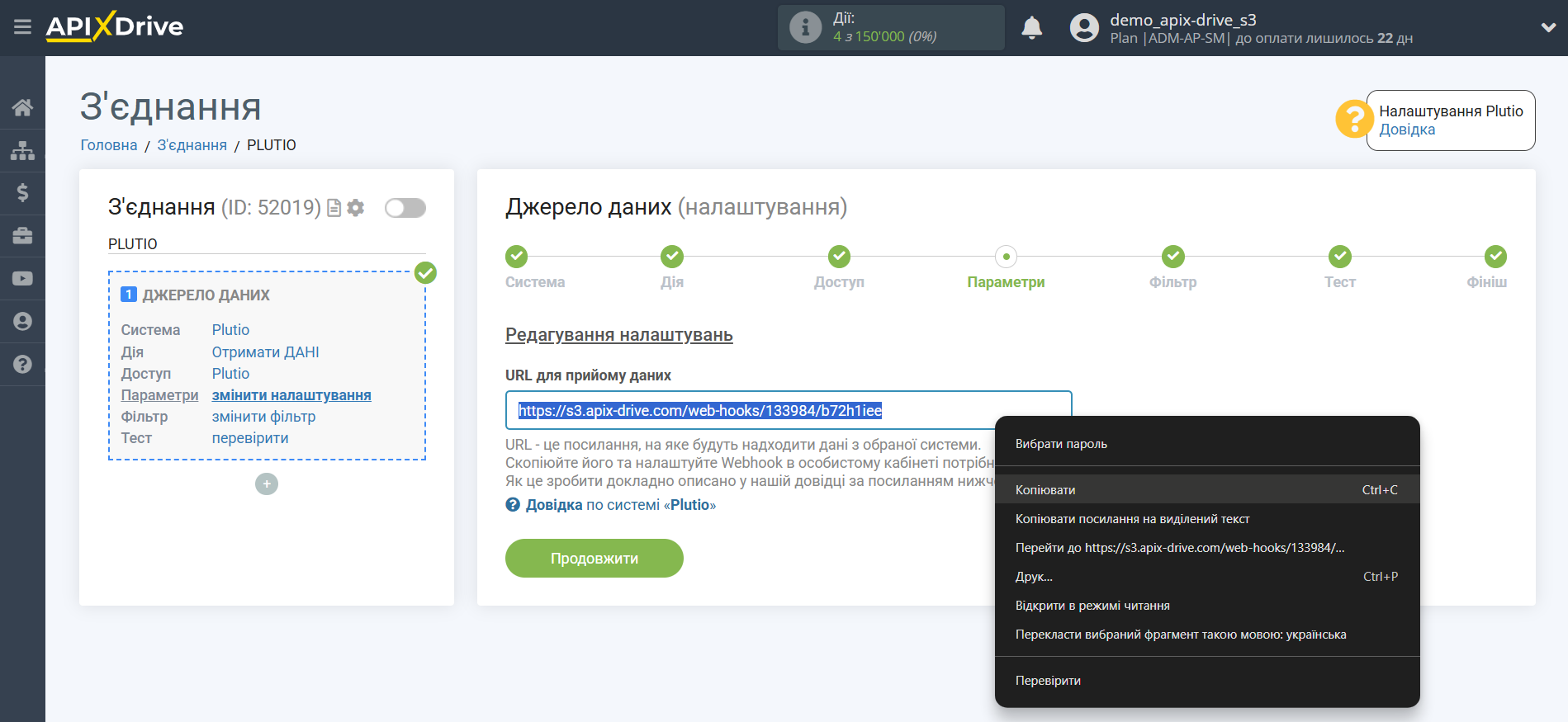Click the ApiX-Drive logo
The height and width of the screenshot is (722, 1568).
(115, 26)
